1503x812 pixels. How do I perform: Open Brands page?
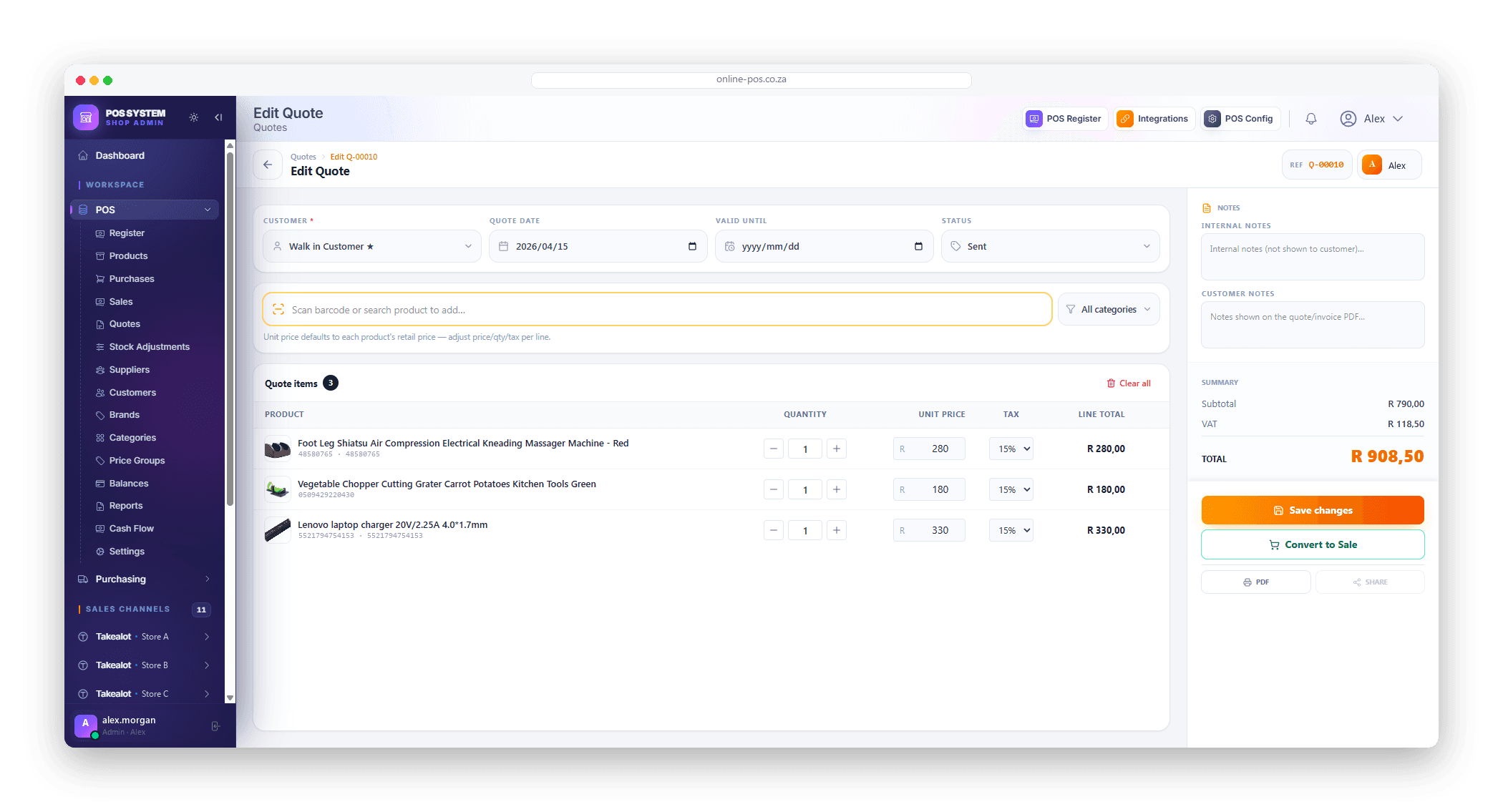124,415
